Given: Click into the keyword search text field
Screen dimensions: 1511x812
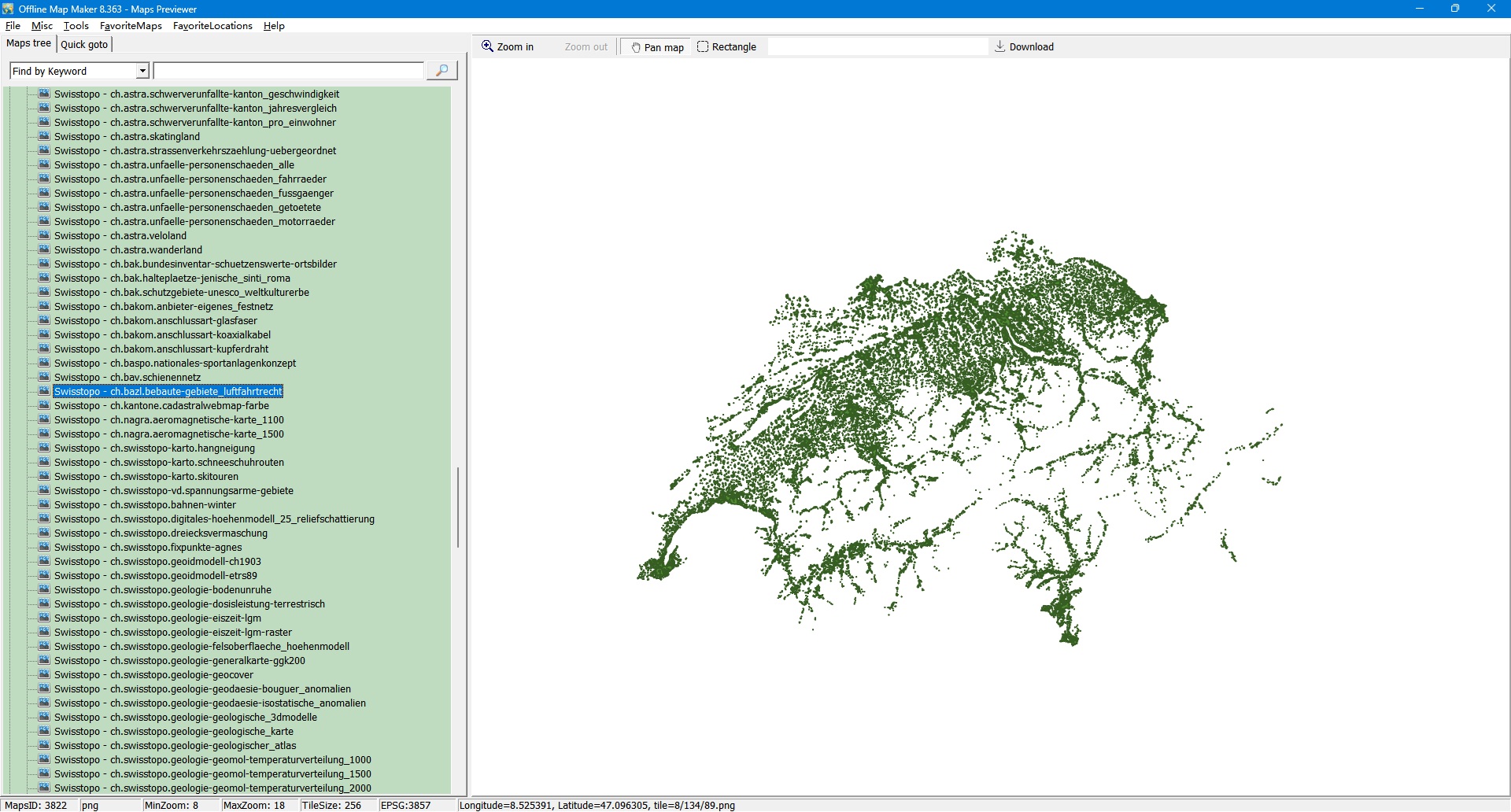Looking at the screenshot, I should (x=288, y=72).
